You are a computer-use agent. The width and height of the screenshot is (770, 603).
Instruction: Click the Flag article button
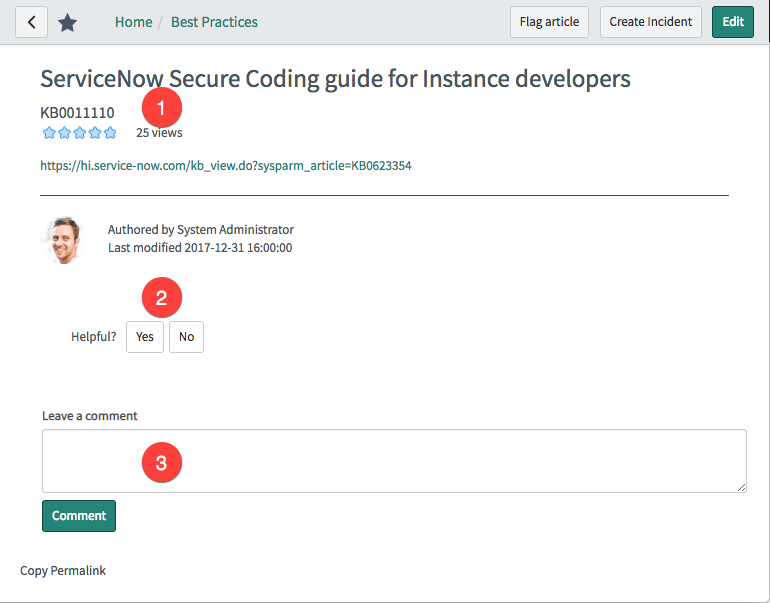point(549,22)
